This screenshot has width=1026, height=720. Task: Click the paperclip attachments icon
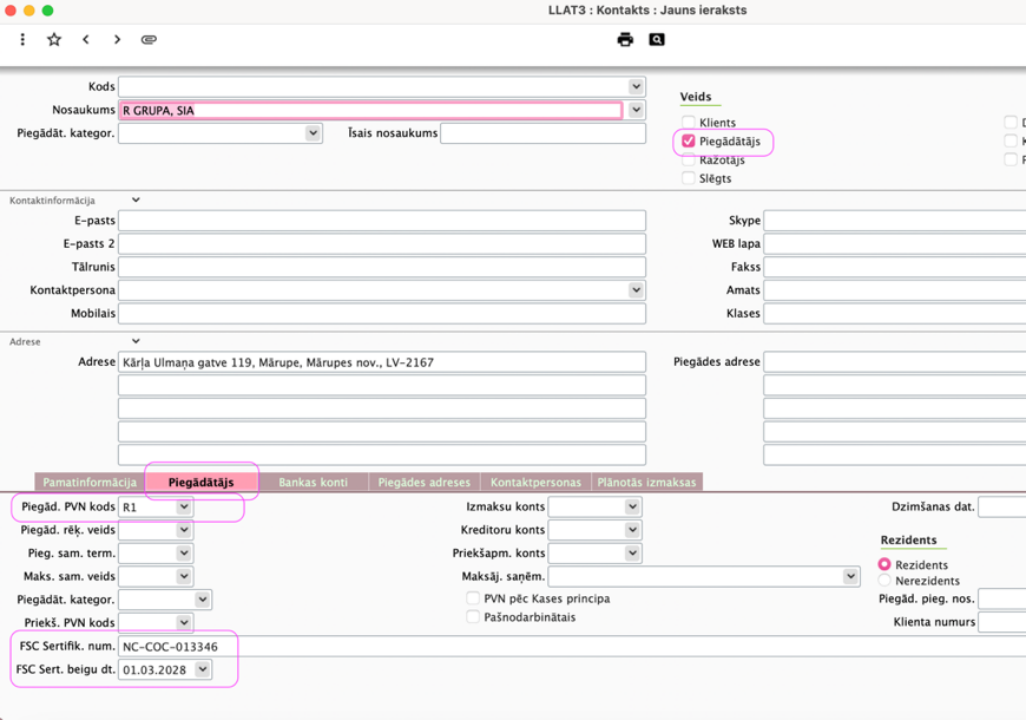click(149, 40)
